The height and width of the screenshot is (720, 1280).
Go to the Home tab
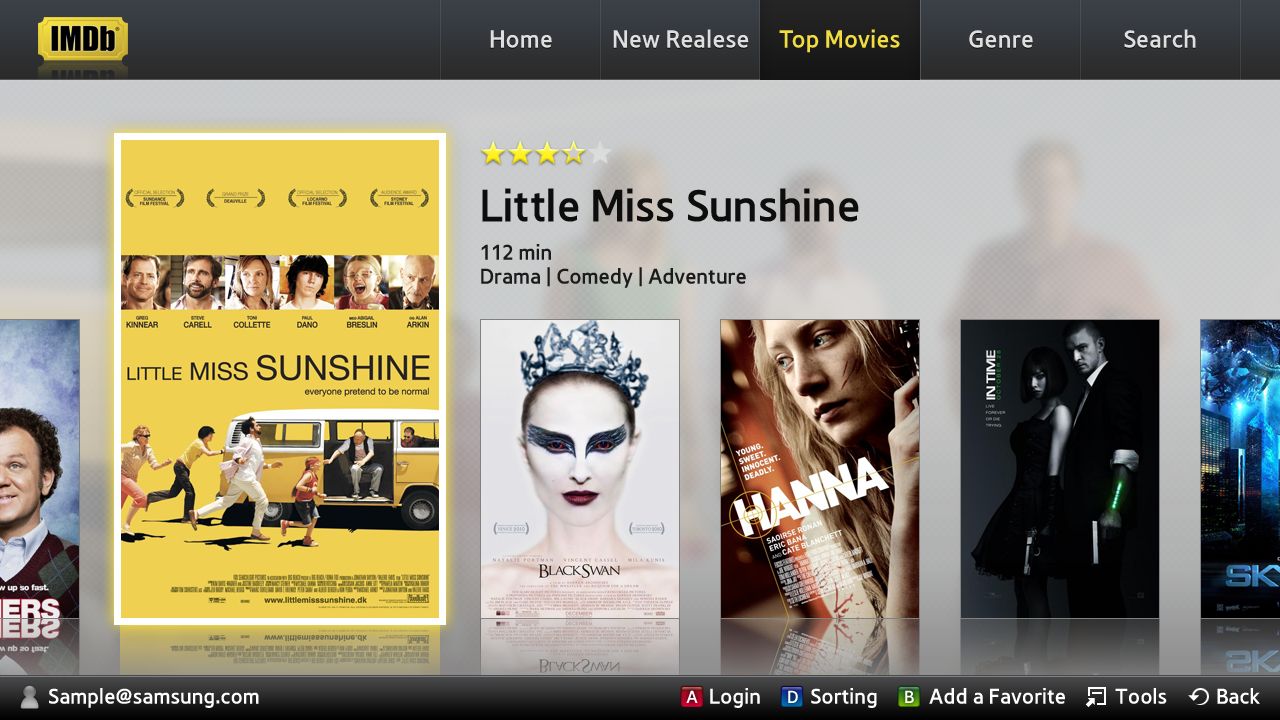click(x=520, y=40)
